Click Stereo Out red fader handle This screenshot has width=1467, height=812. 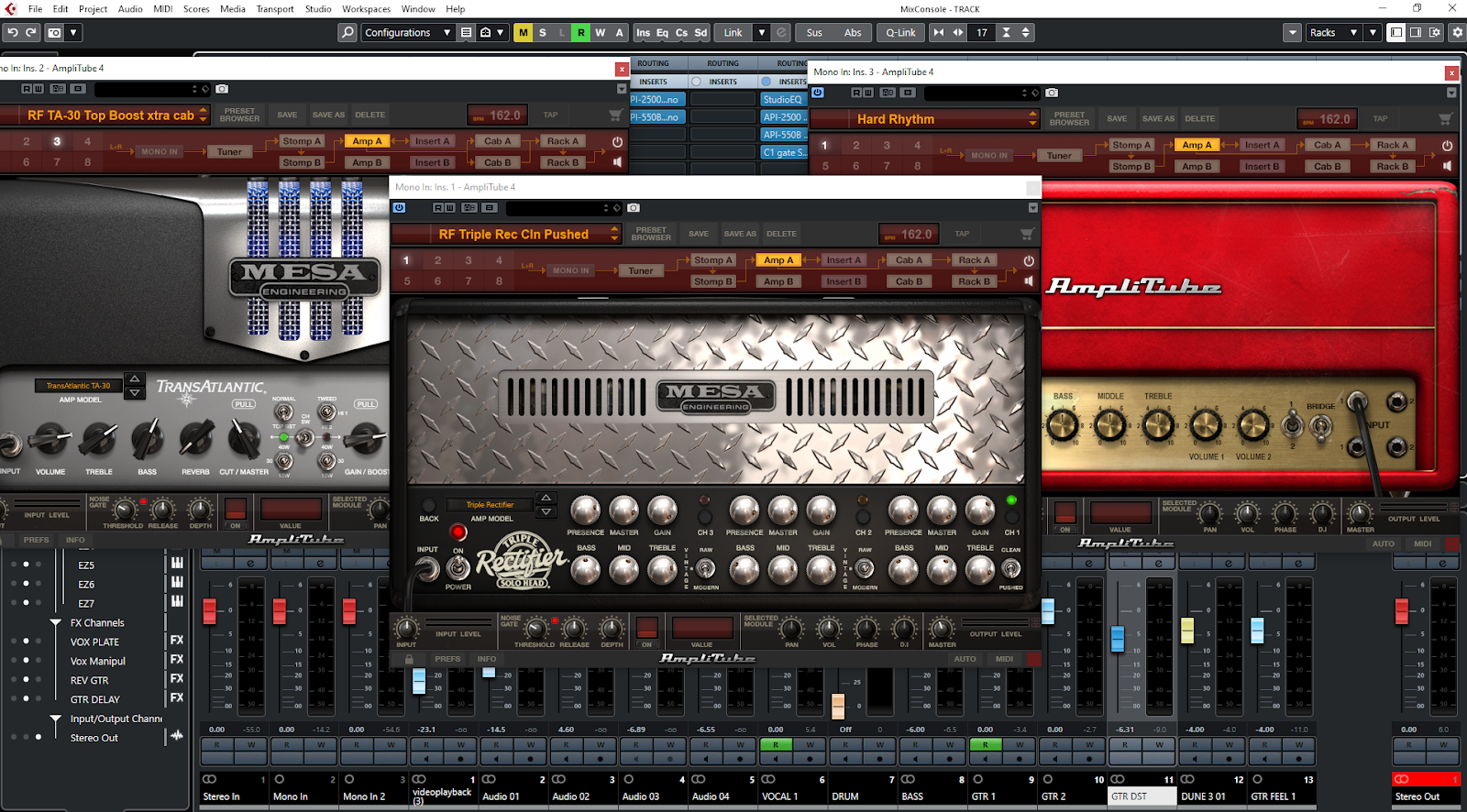click(1401, 611)
